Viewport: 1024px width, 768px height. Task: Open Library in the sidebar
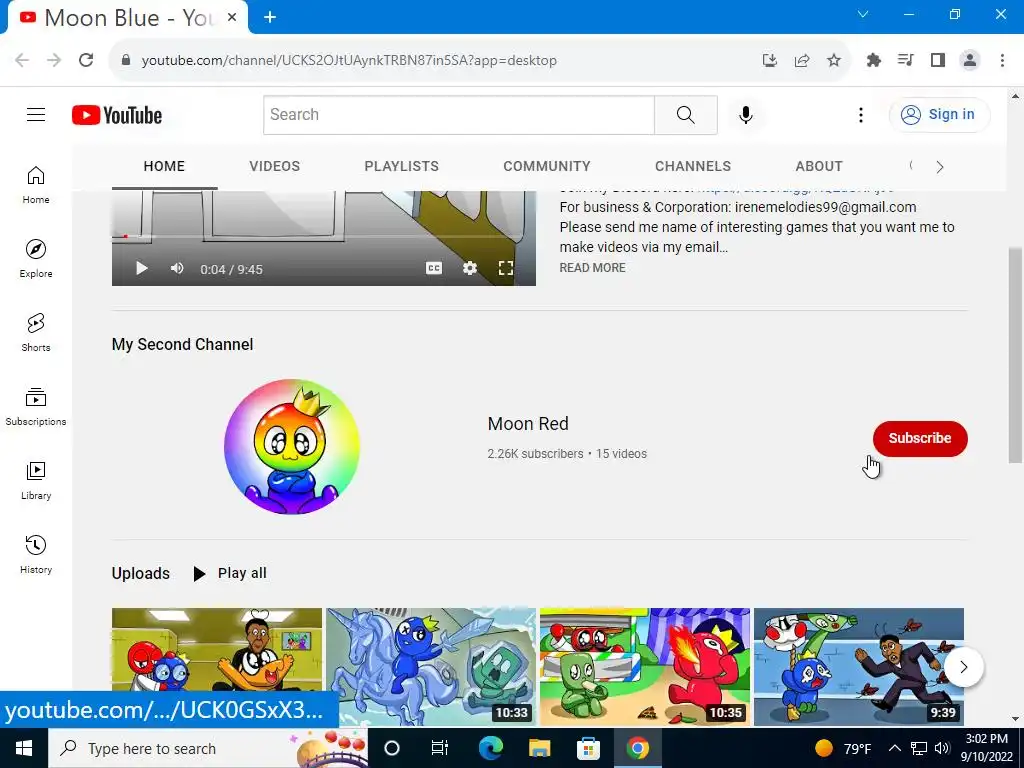[x=36, y=480]
